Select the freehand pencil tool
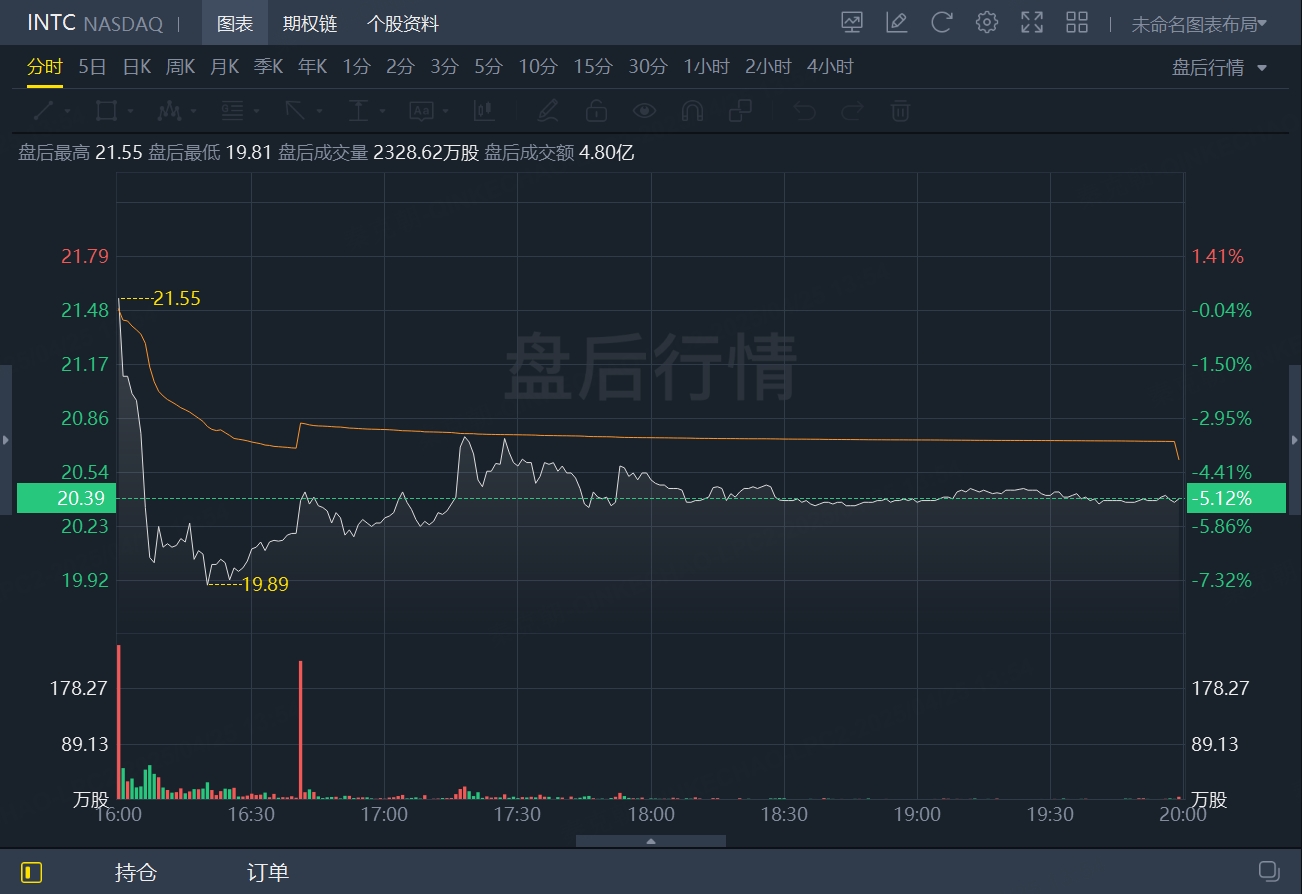This screenshot has width=1302, height=894. pyautogui.click(x=547, y=110)
